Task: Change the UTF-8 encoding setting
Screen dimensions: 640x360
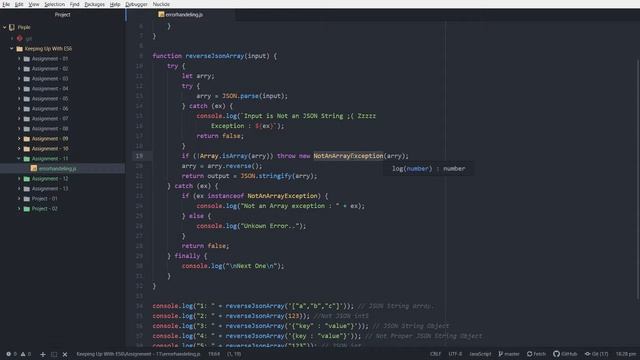Action: (x=455, y=354)
